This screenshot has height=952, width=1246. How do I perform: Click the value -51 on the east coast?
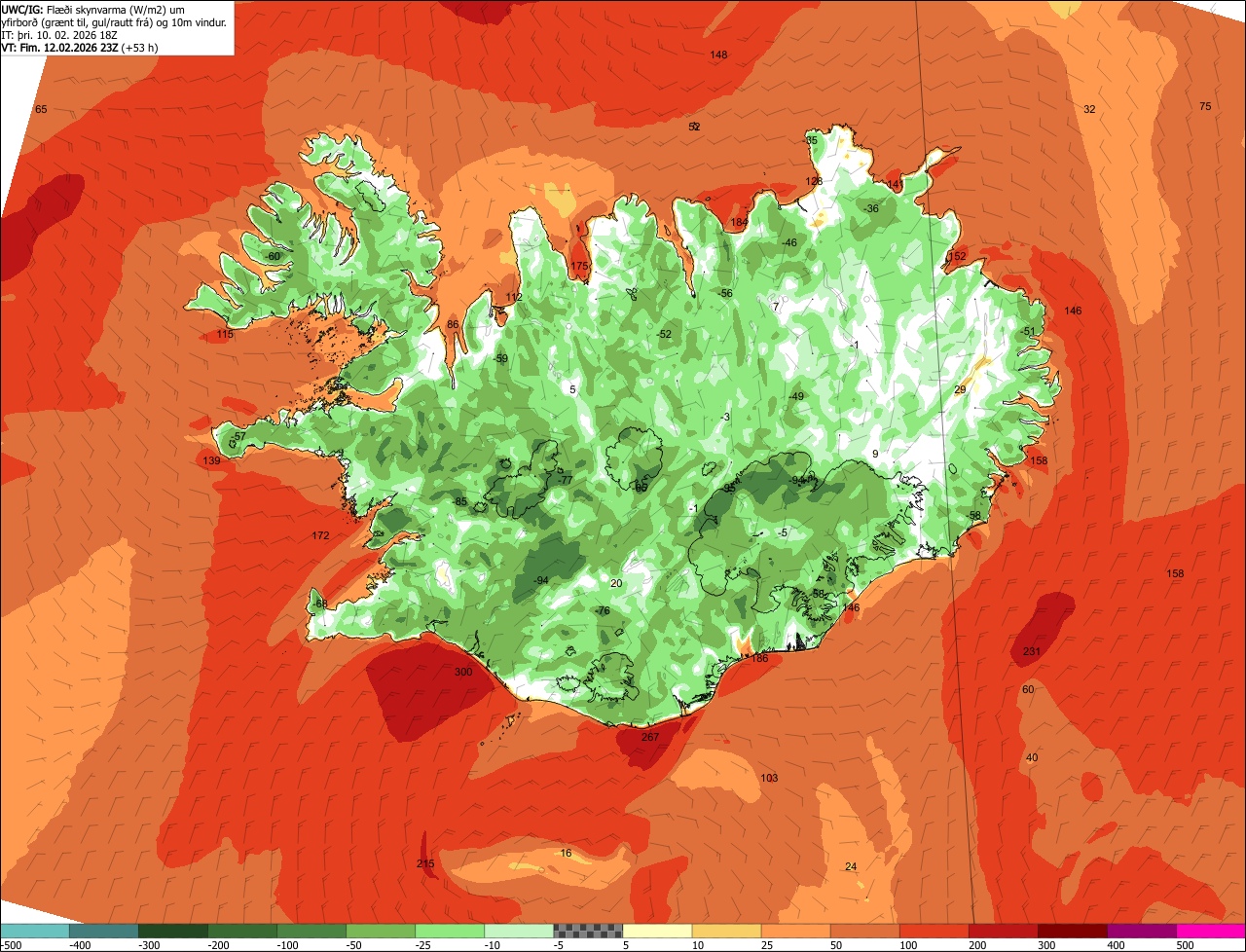(x=1029, y=331)
